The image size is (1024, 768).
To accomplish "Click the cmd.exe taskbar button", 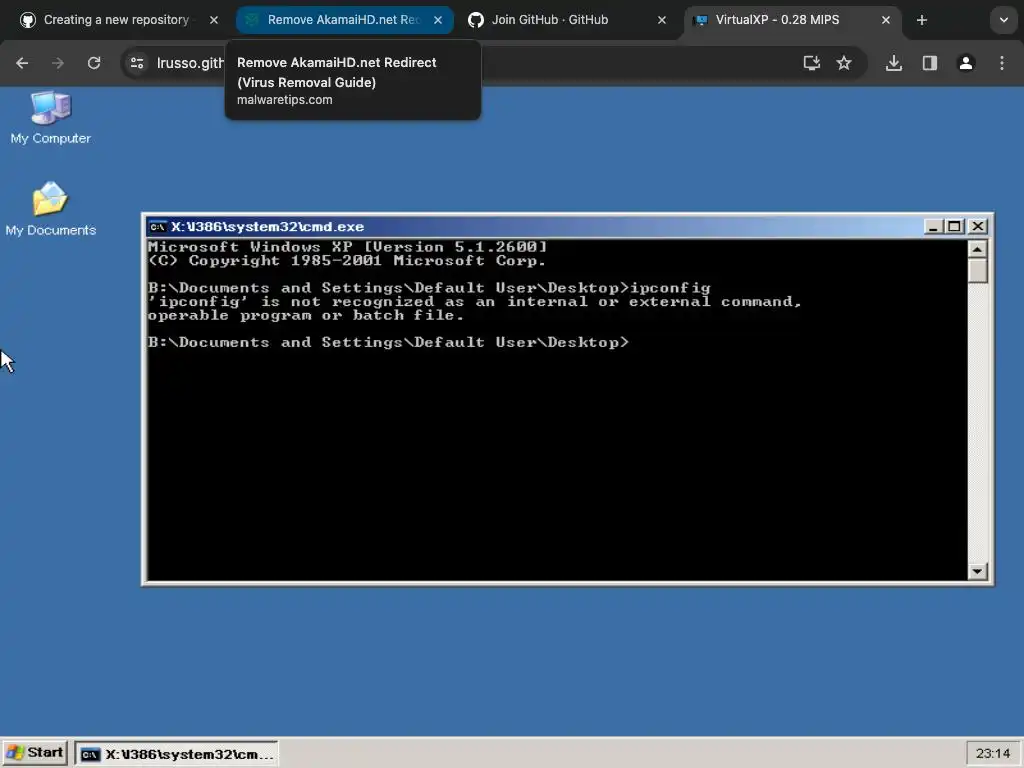I will pos(176,754).
